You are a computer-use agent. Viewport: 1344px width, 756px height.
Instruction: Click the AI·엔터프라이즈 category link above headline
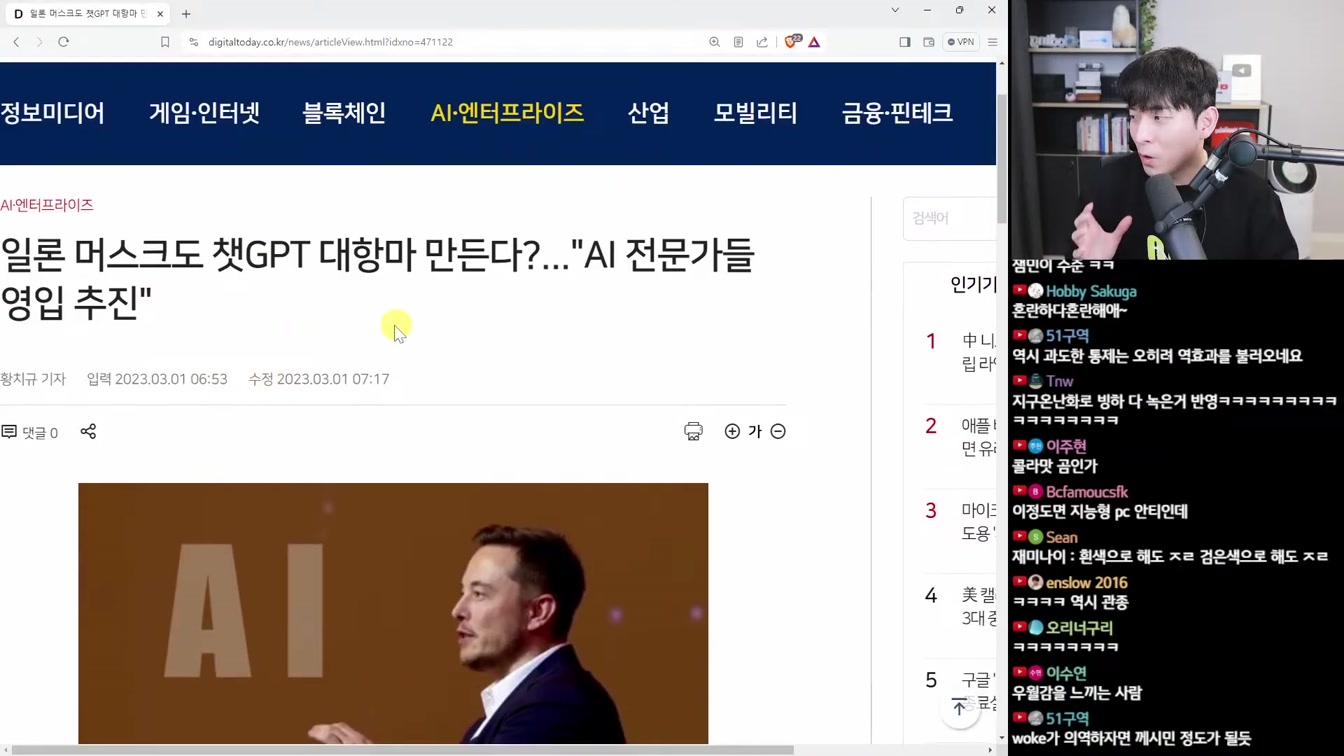click(46, 205)
